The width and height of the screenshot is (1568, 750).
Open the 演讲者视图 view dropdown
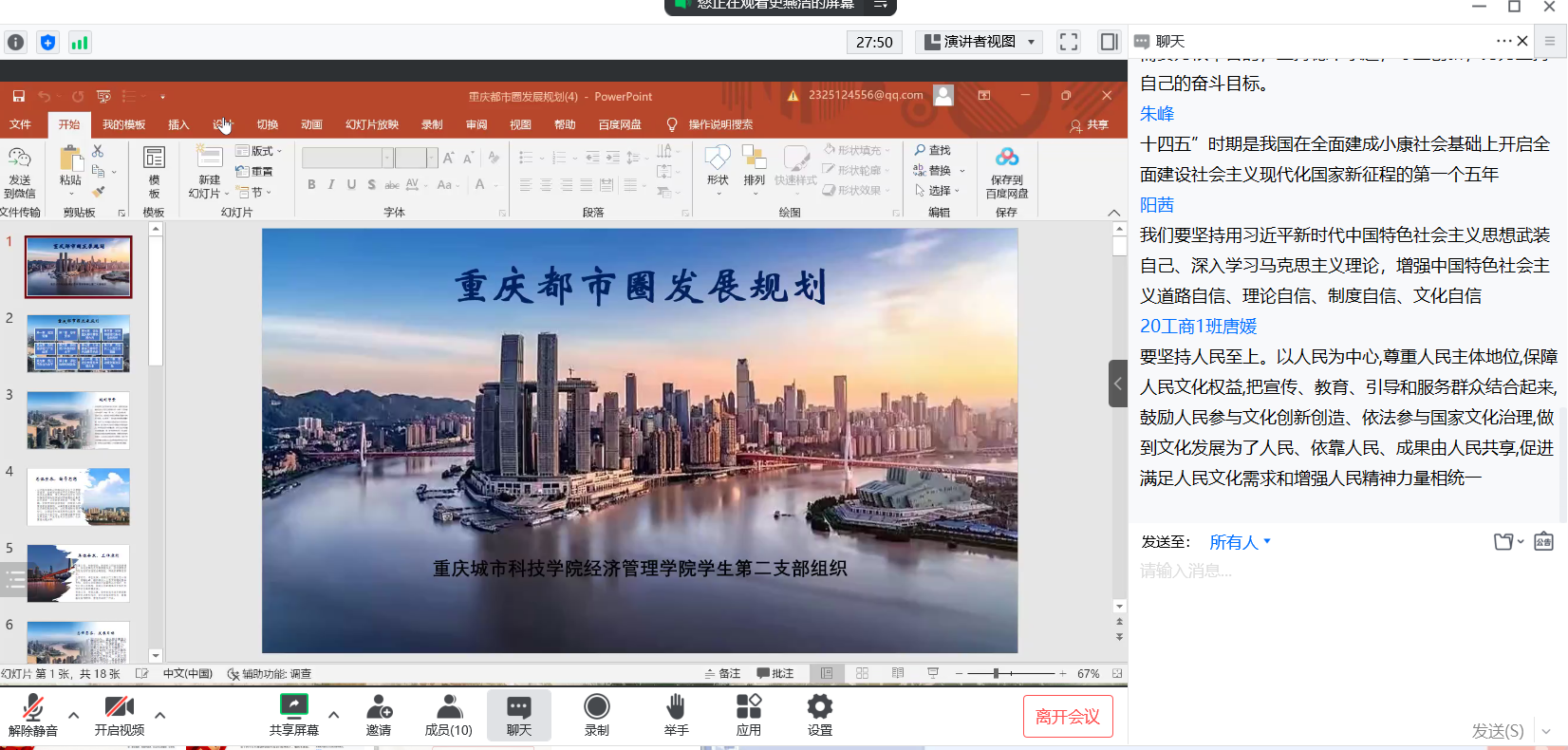pos(979,42)
